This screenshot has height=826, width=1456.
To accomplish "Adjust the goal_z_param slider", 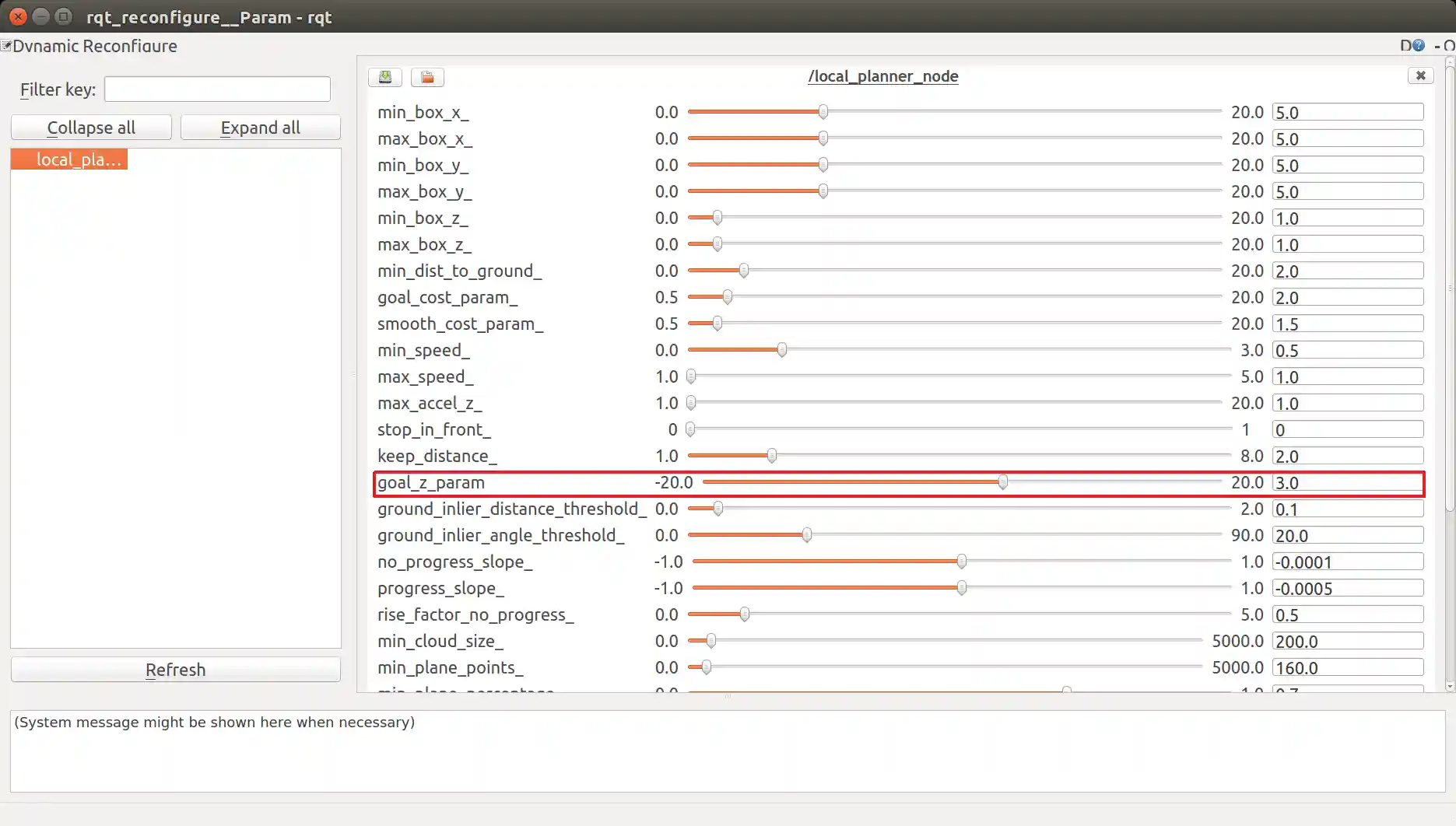I will point(1002,482).
